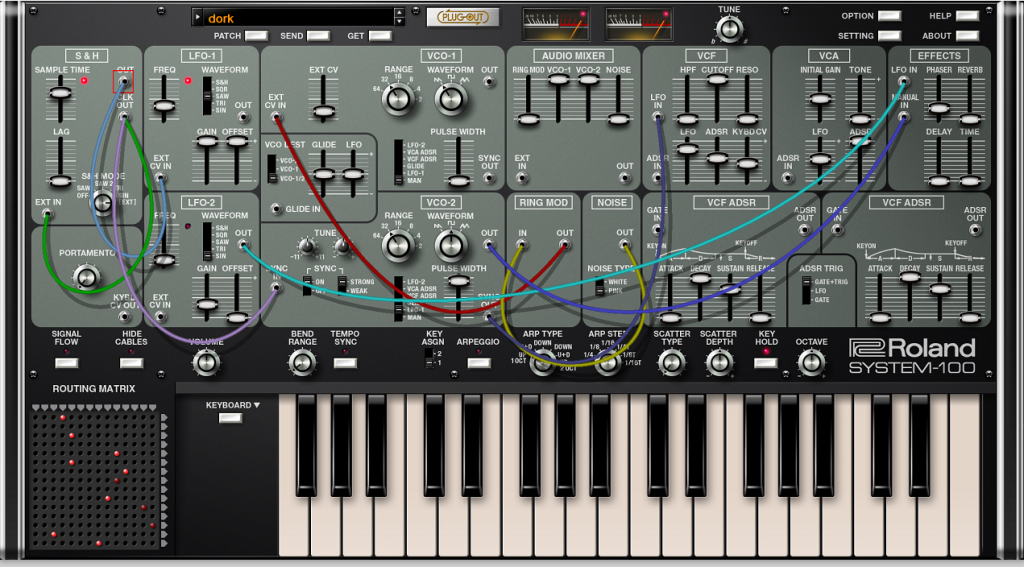The image size is (1024, 567).
Task: Click the BEND RANGE knob
Action: tap(302, 363)
